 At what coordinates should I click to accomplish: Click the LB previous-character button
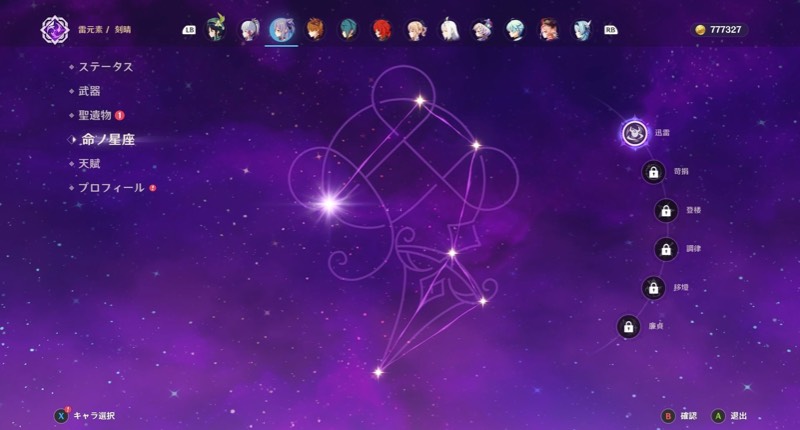[x=189, y=30]
